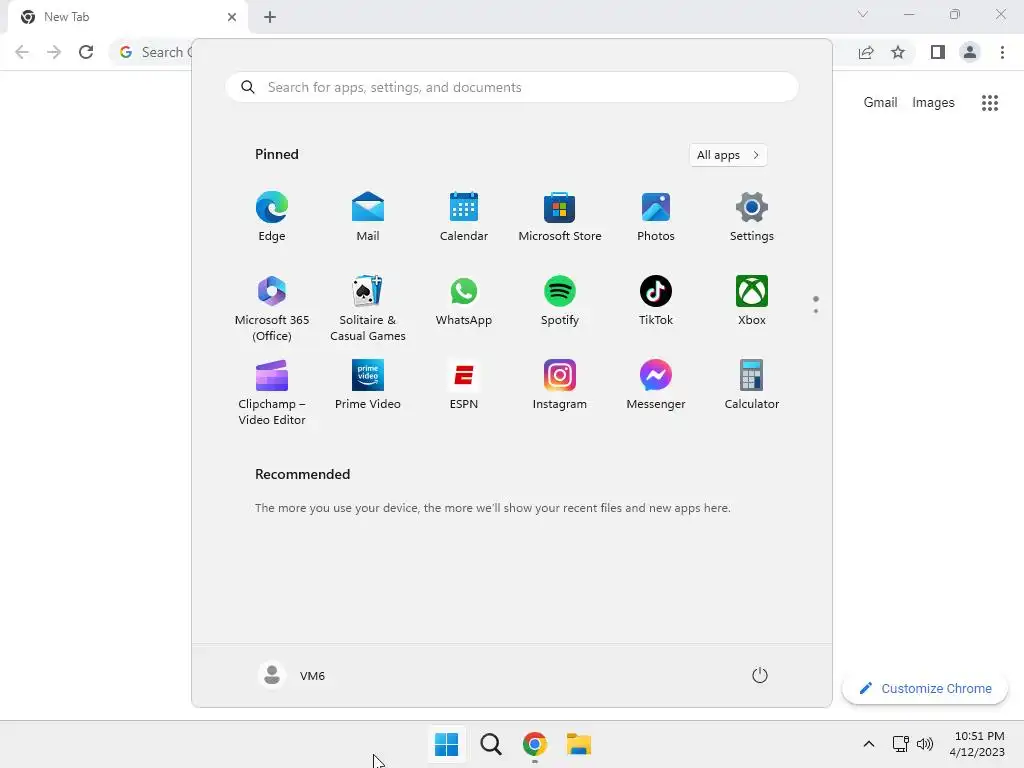
Task: Open Microsoft Store from pinned apps
Action: point(560,216)
